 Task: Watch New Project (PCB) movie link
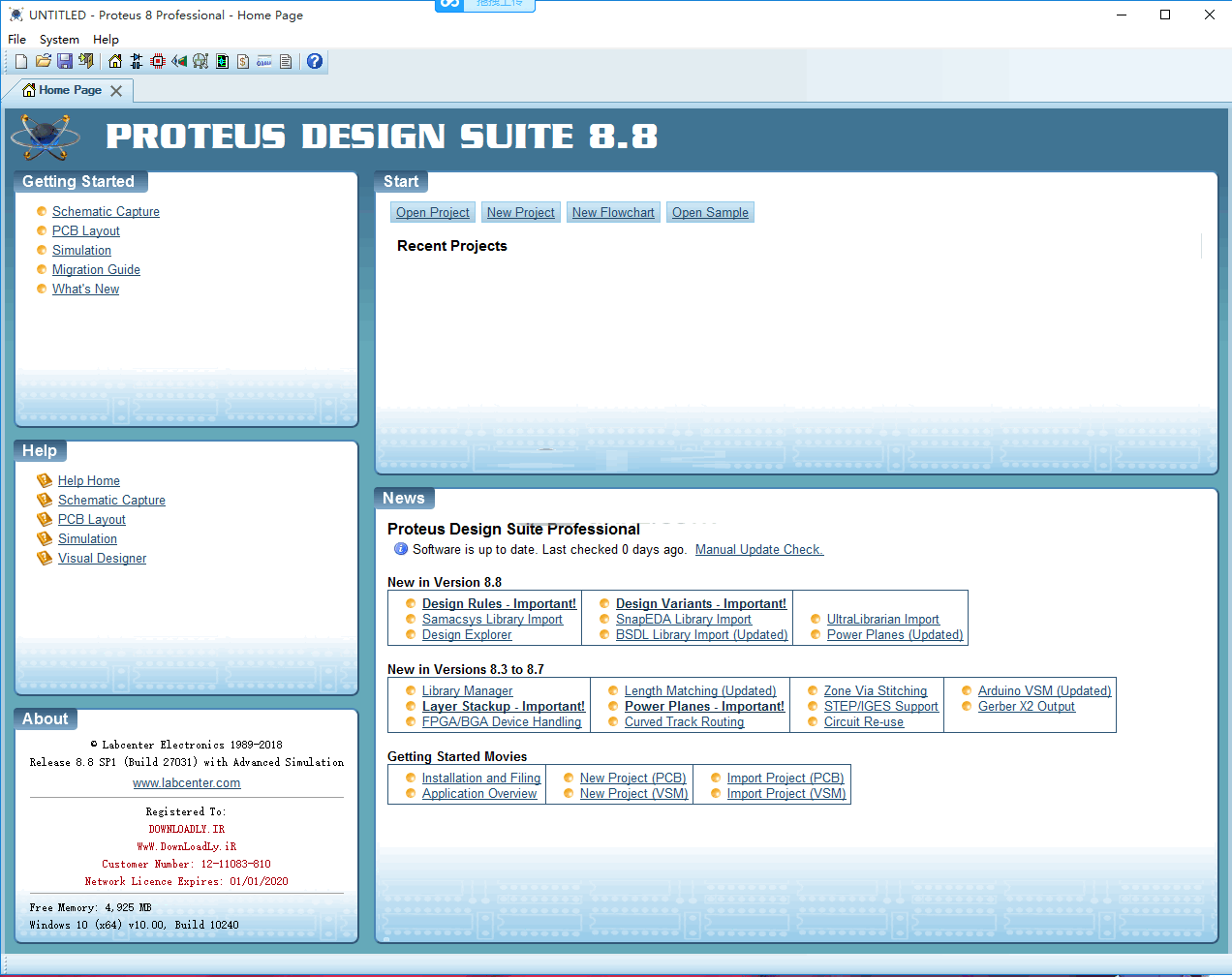633,779
